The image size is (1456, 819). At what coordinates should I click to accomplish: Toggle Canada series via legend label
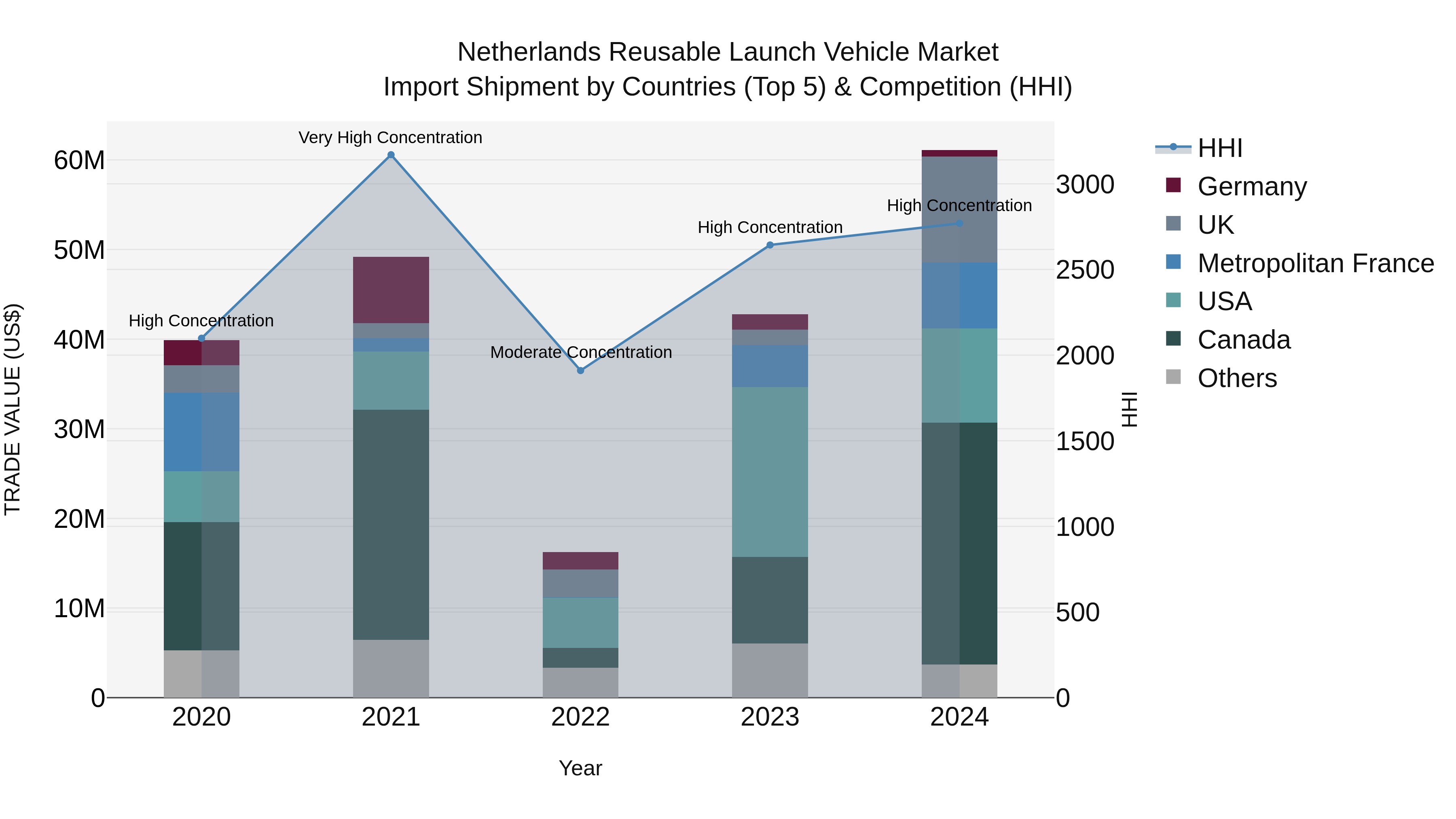[x=1244, y=340]
